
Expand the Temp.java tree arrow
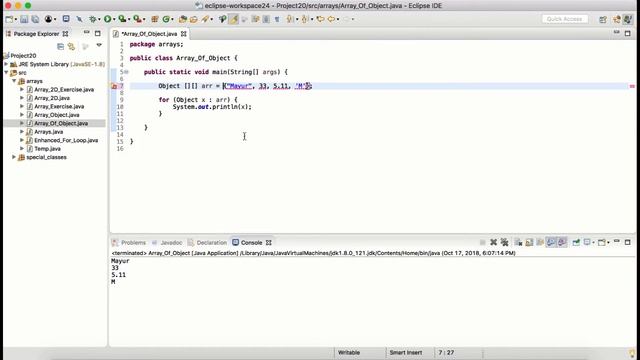pyautogui.click(x=22, y=149)
